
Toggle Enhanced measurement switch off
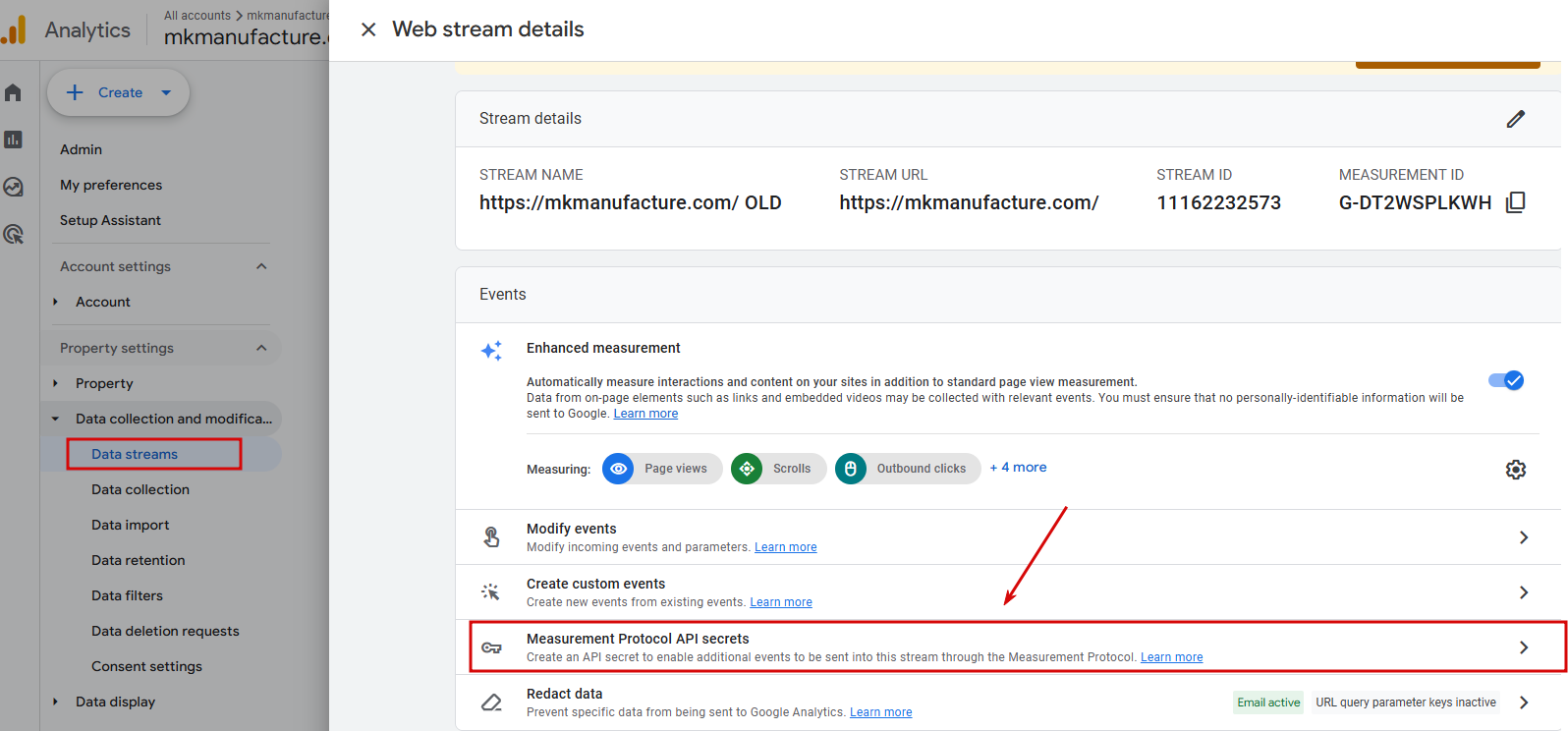click(x=1505, y=380)
